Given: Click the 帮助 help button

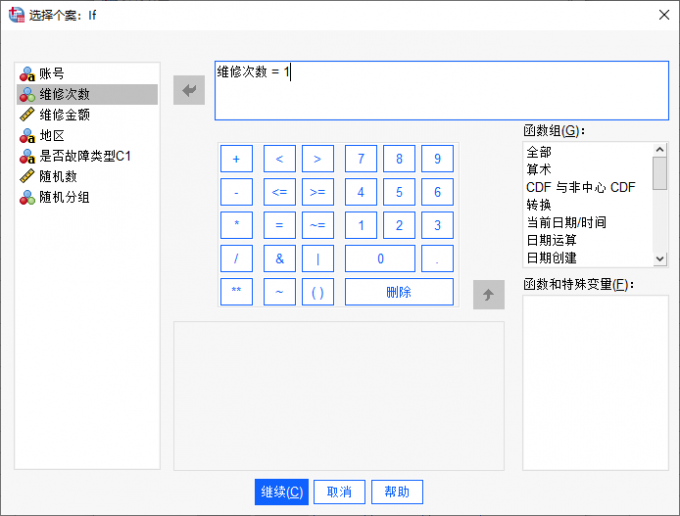Looking at the screenshot, I should 397,492.
